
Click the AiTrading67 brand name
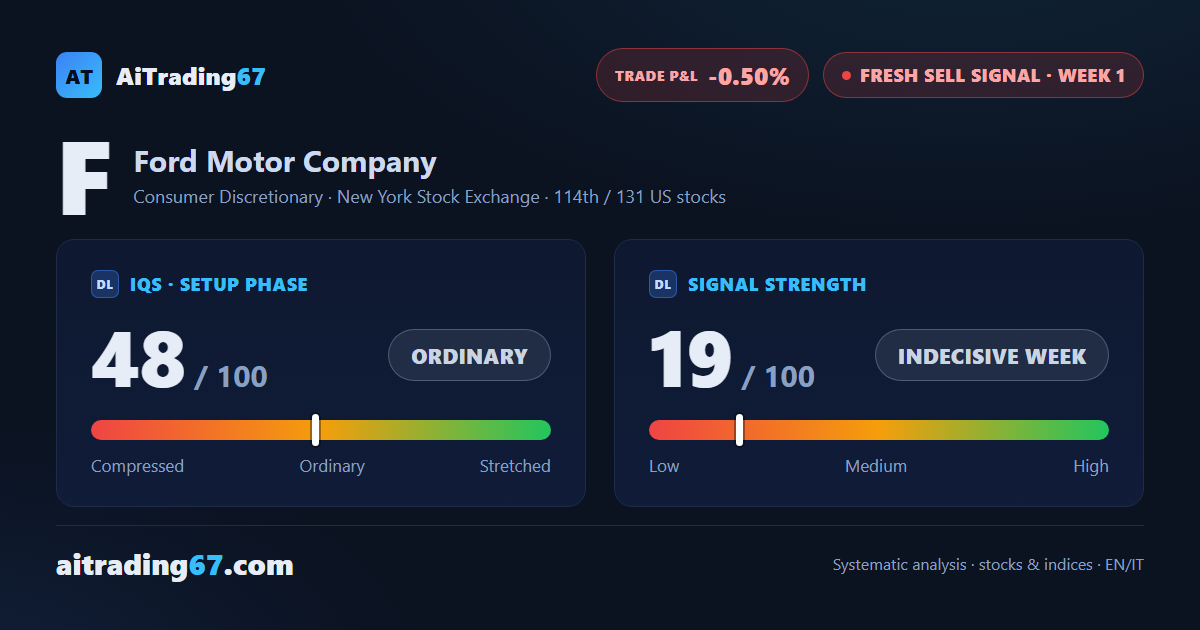coord(191,76)
